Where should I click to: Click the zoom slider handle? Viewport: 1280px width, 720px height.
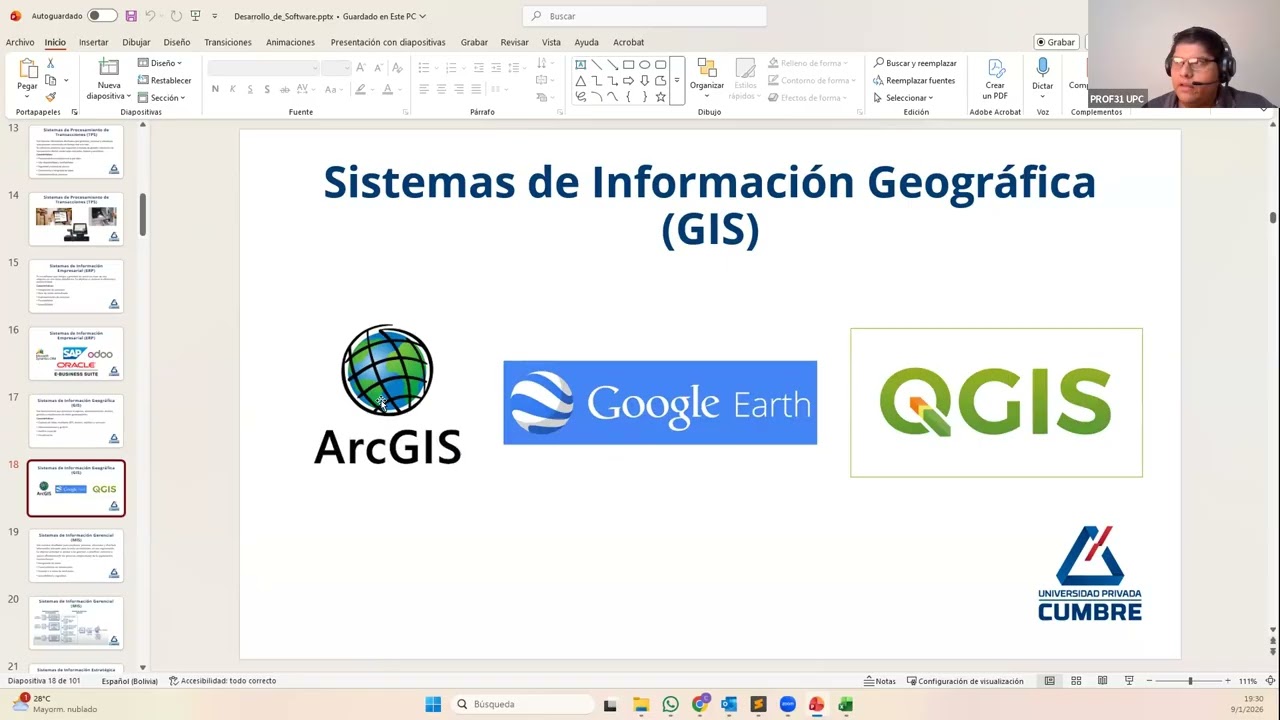[x=1190, y=681]
